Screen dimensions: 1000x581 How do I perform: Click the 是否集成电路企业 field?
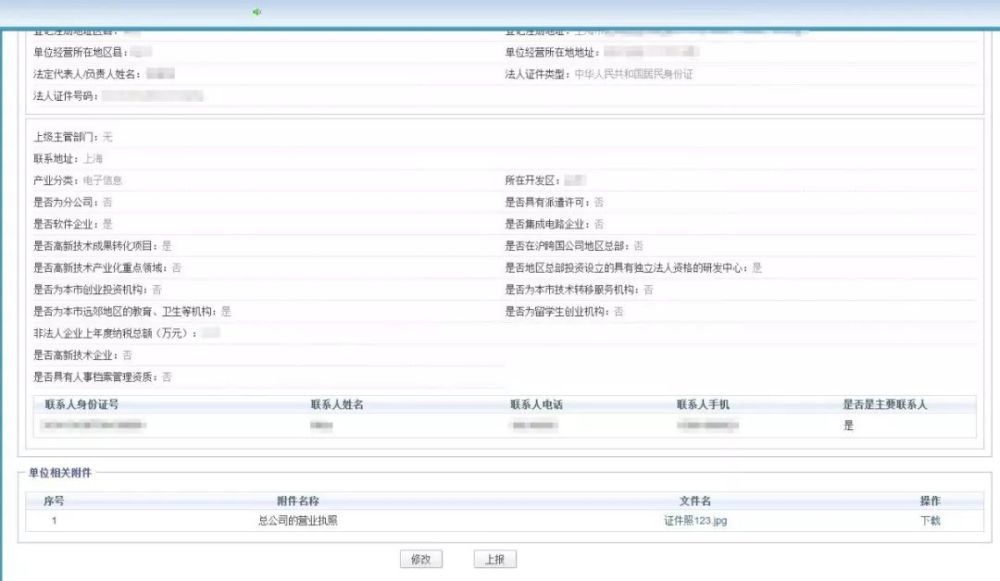(554, 224)
